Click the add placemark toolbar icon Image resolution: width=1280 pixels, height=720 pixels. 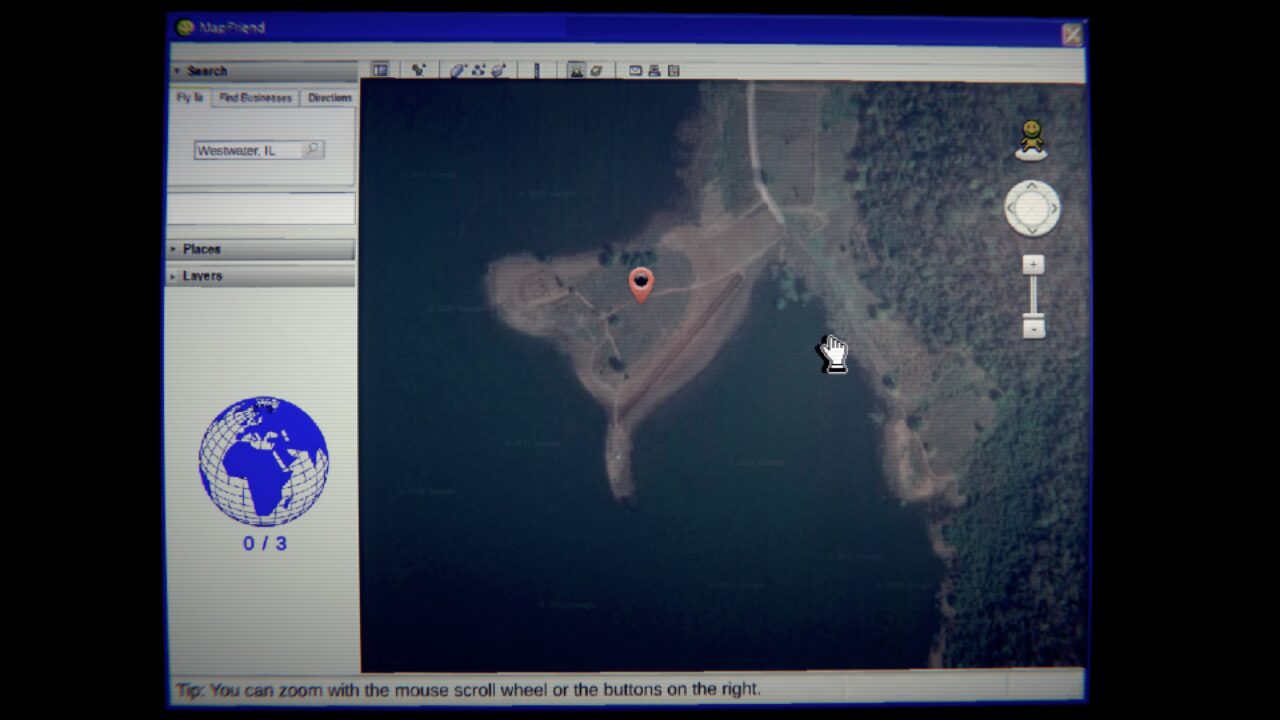tap(418, 70)
